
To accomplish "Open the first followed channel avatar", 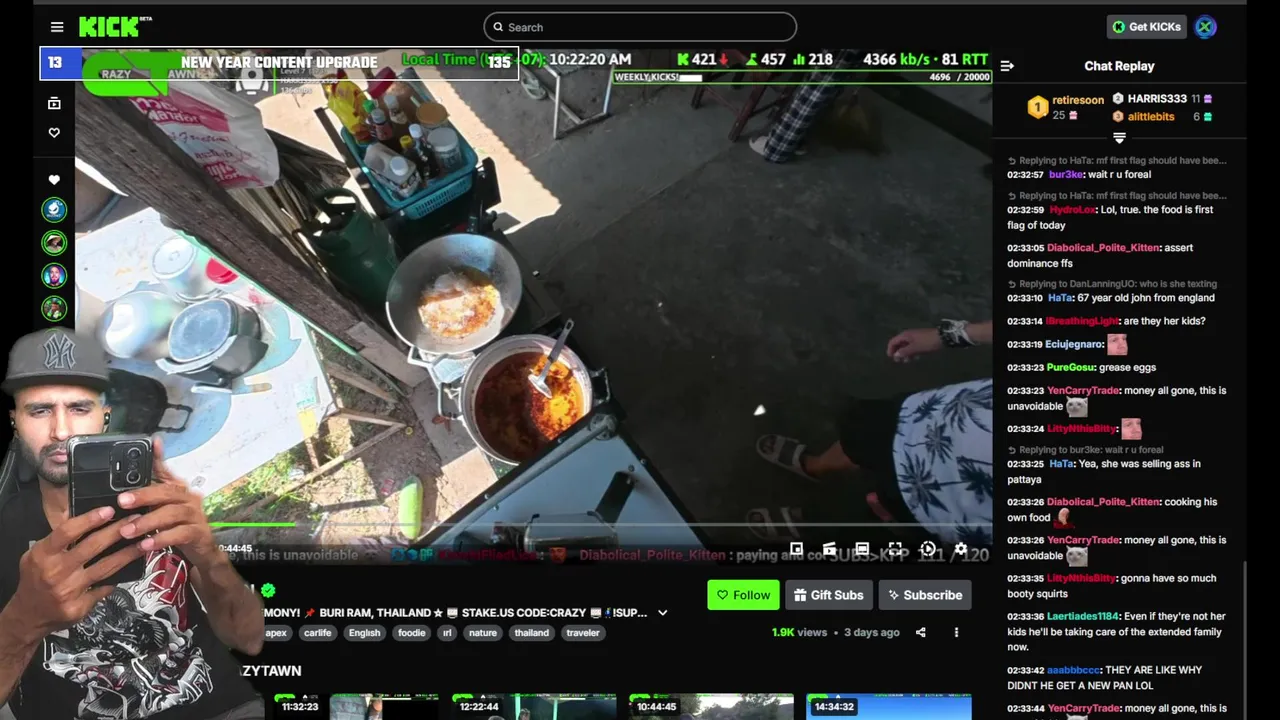I will point(54,209).
